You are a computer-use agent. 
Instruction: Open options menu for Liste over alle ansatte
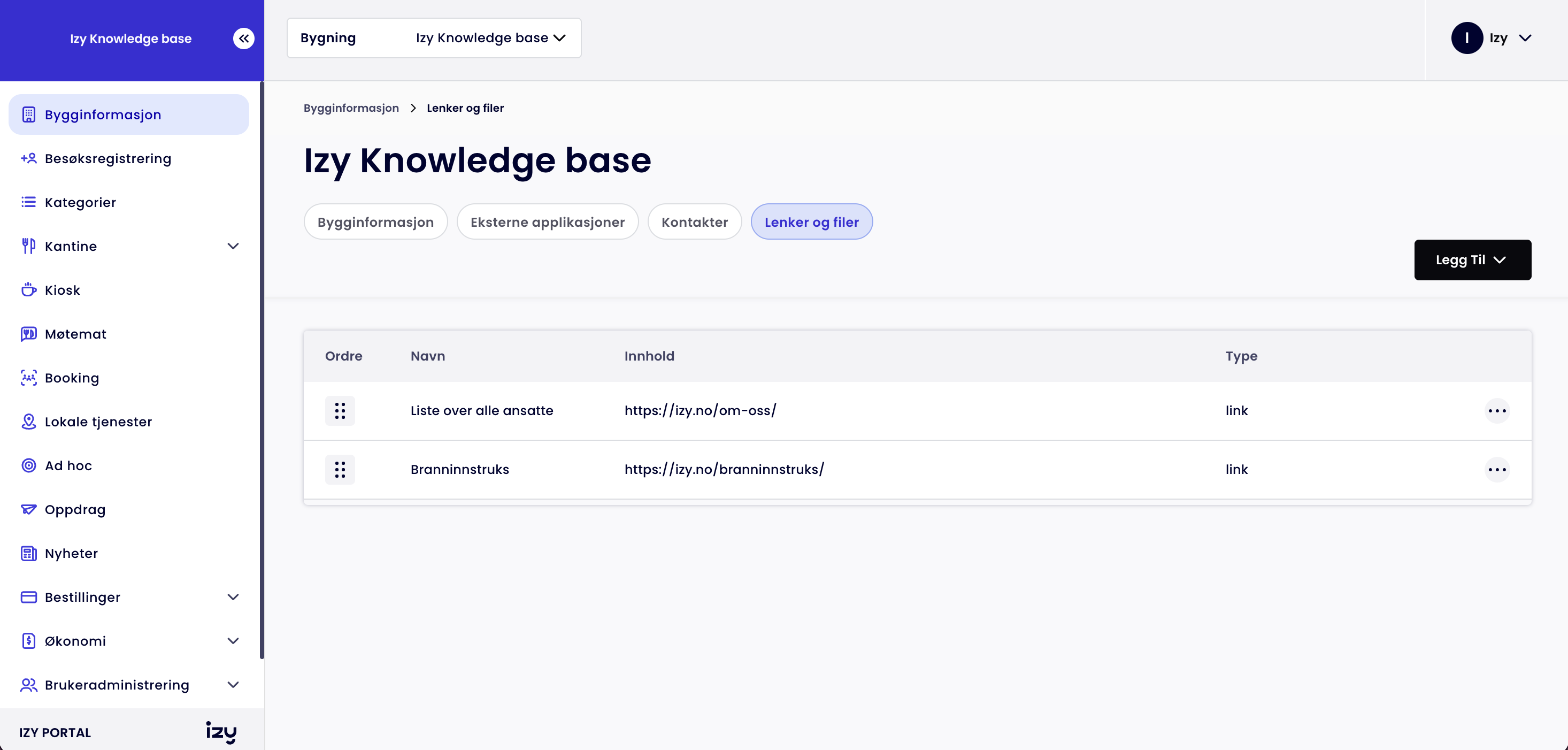click(1497, 410)
